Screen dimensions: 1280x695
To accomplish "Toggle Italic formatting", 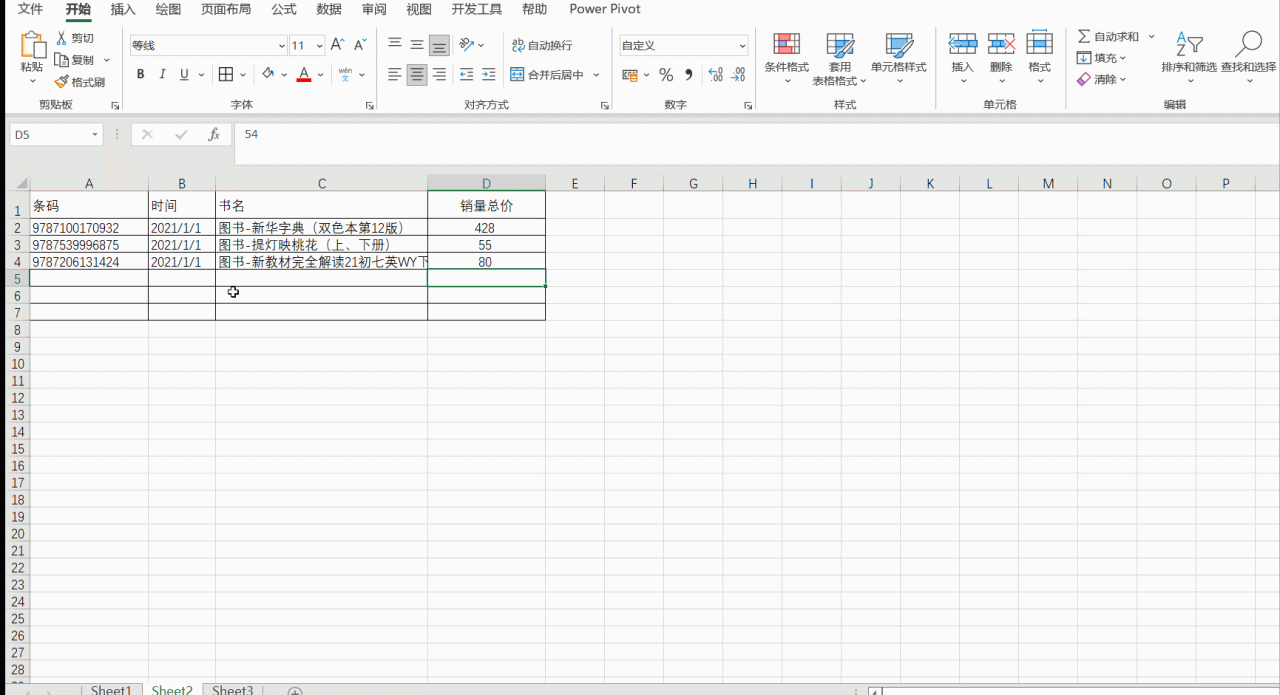I will click(162, 75).
